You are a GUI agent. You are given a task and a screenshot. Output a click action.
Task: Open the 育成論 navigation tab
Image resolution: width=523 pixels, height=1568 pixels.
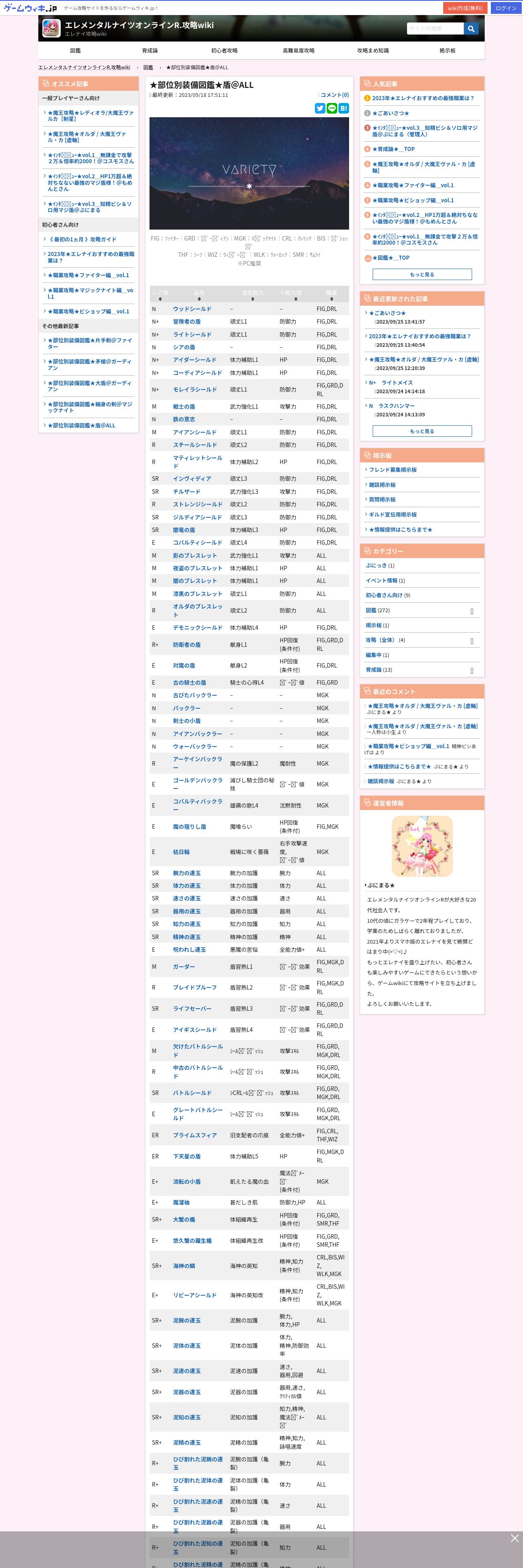click(150, 50)
